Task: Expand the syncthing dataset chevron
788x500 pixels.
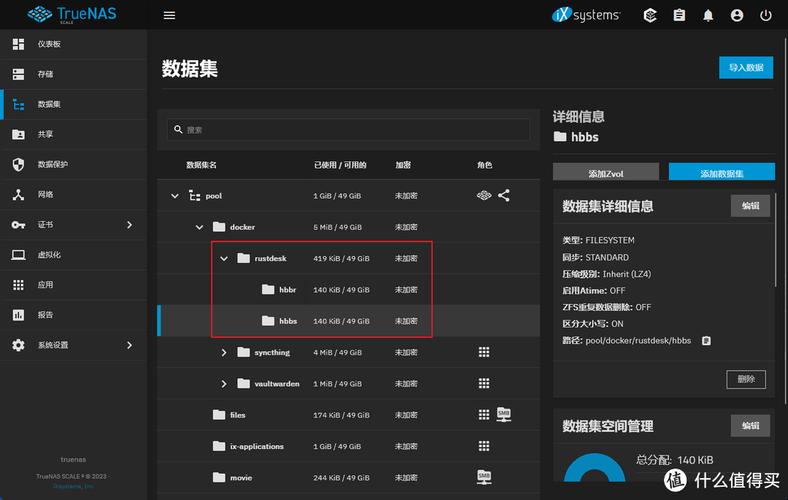Action: point(224,353)
